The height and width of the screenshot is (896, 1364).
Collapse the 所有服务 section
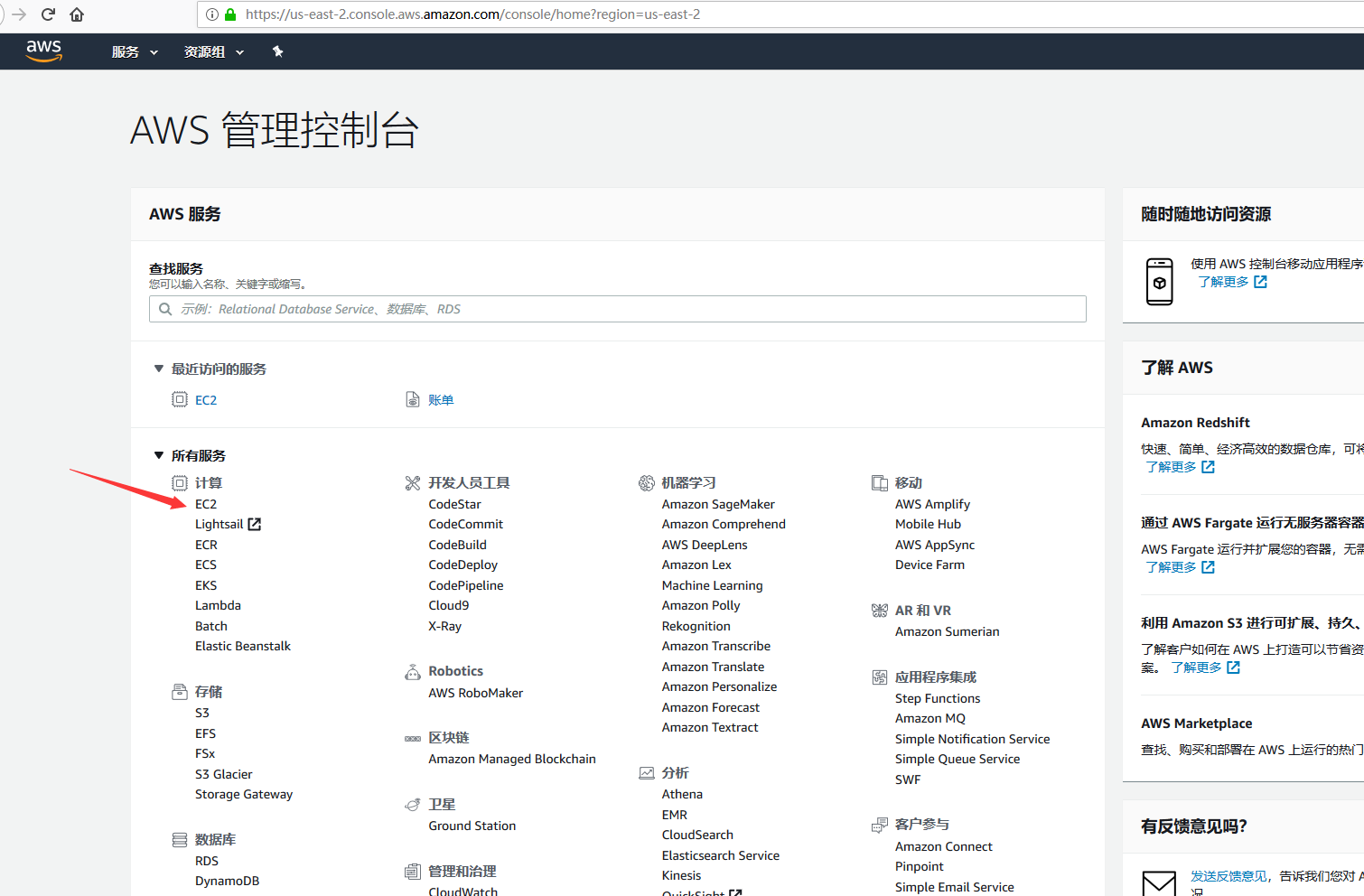point(159,455)
